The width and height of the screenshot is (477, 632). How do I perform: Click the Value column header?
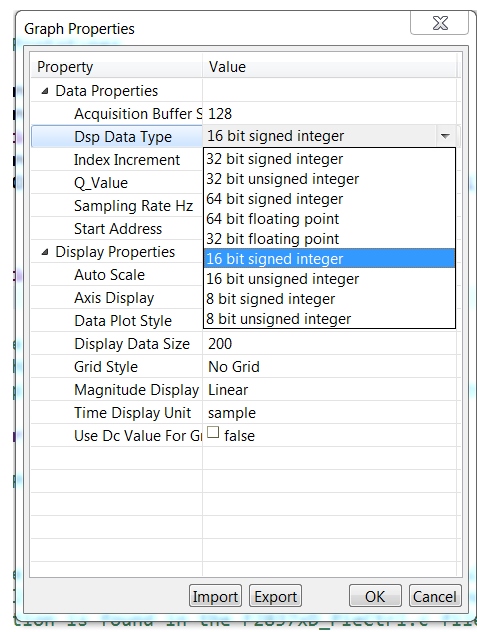(x=330, y=67)
